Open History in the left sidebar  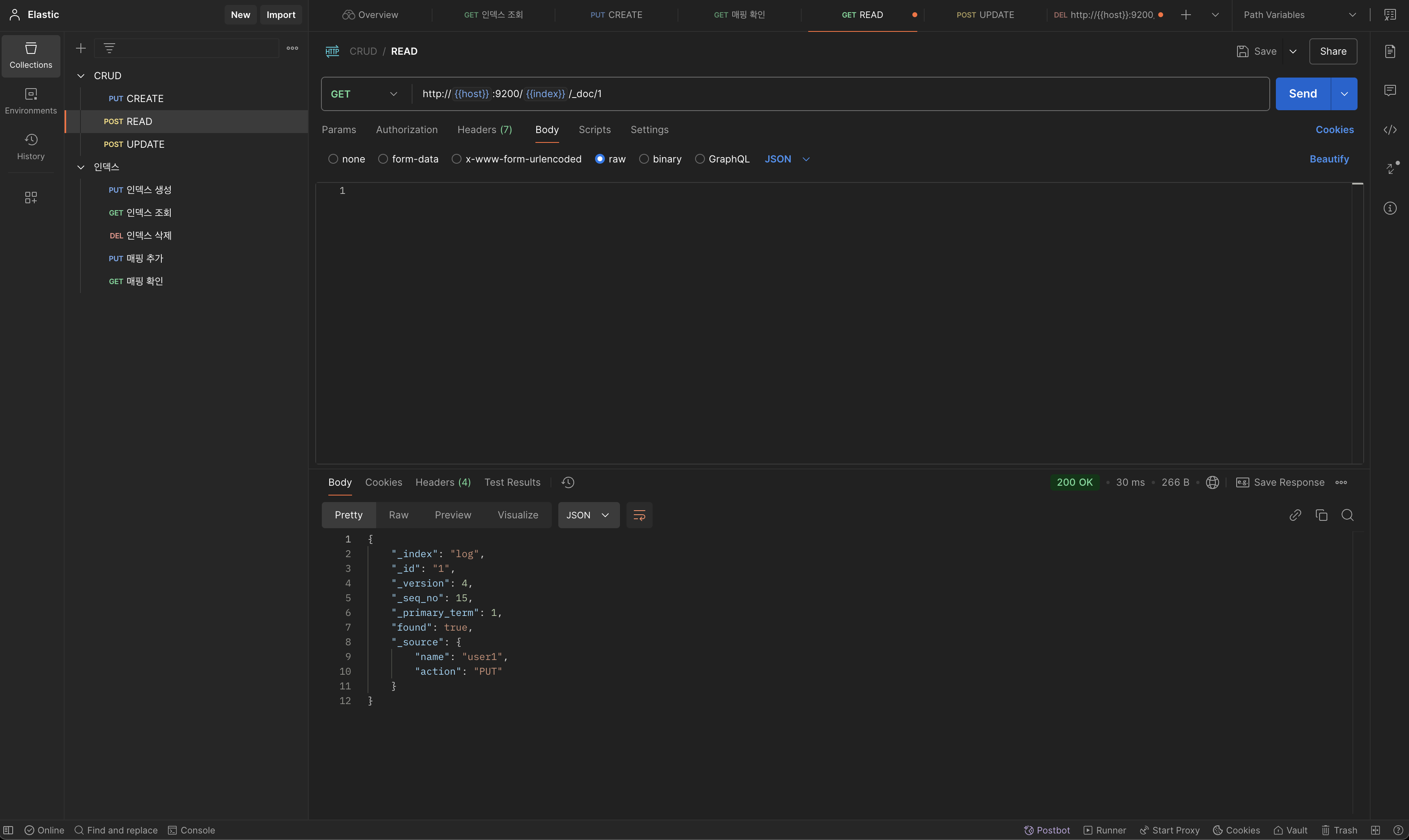click(31, 147)
